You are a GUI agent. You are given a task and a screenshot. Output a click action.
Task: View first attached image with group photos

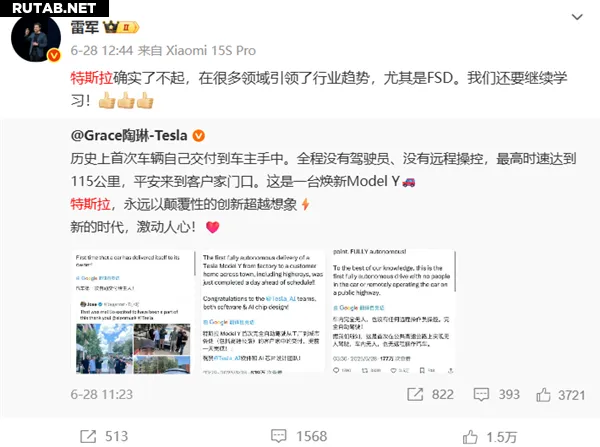coord(133,312)
